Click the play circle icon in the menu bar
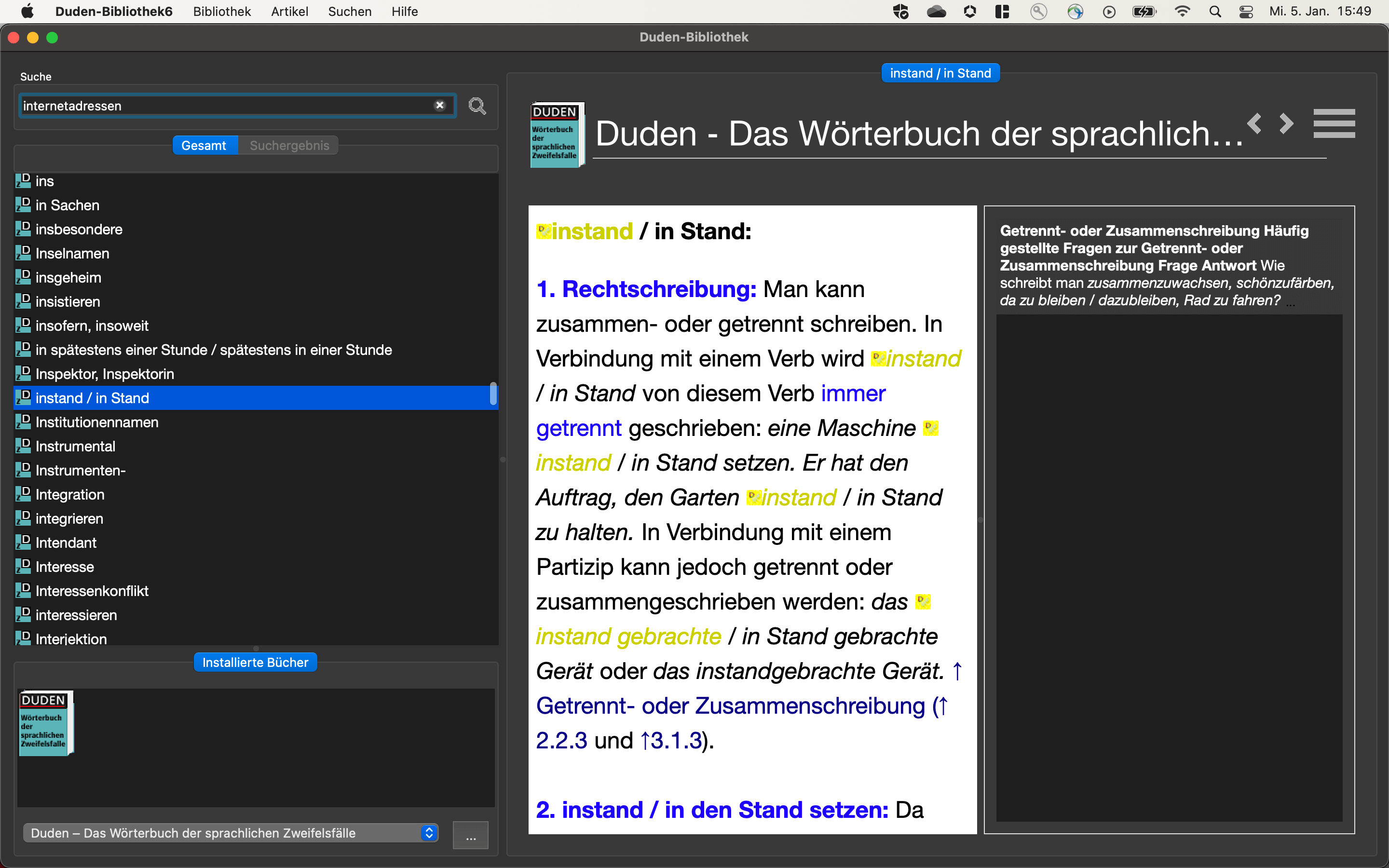 tap(1109, 12)
